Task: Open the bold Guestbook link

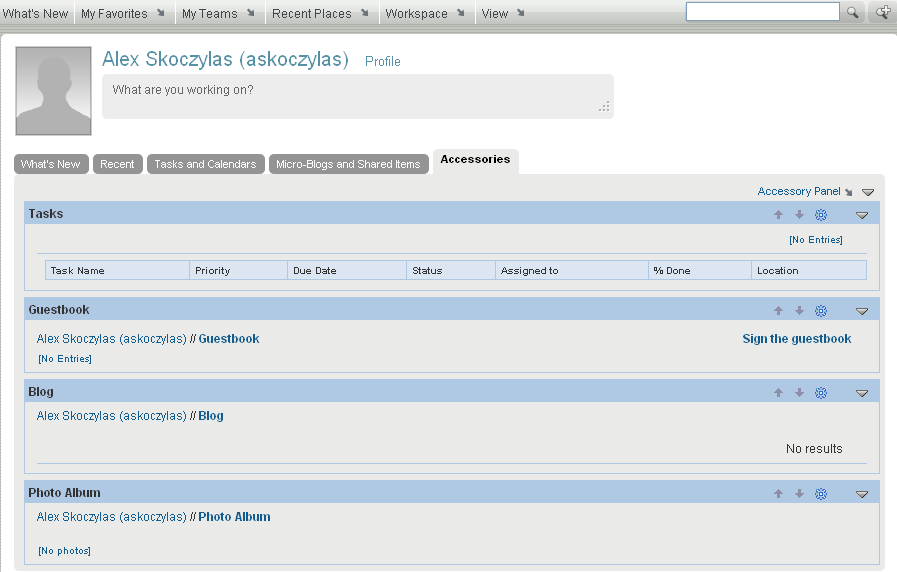Action: click(229, 339)
